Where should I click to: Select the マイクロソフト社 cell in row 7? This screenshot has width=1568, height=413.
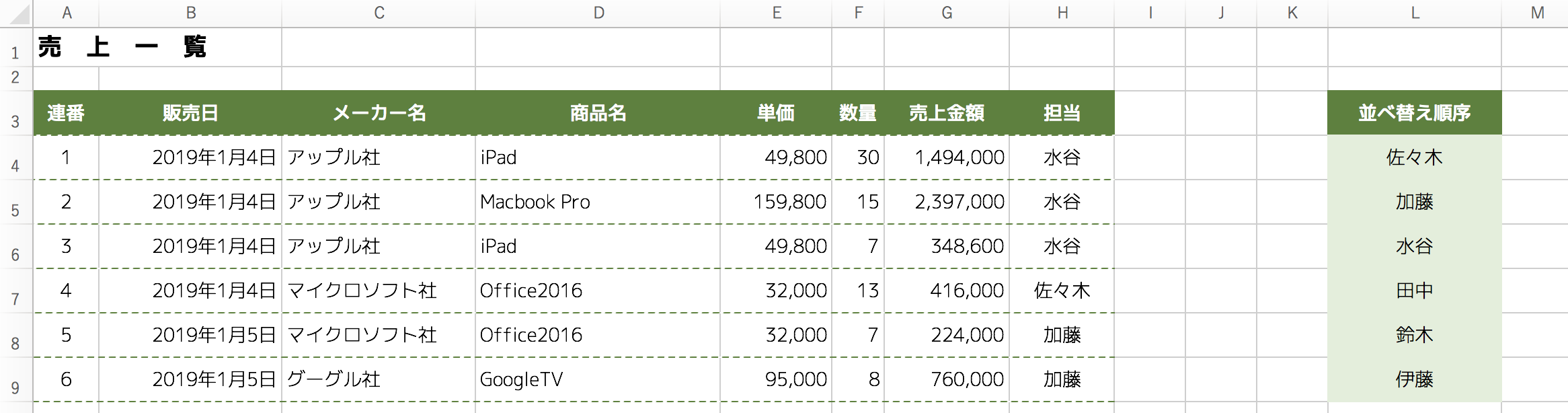379,291
